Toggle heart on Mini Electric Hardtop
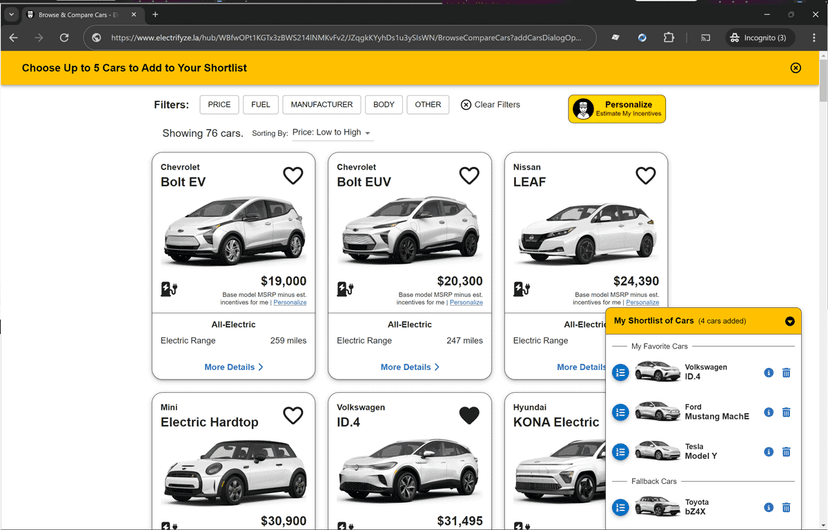The width and height of the screenshot is (828, 530). pyautogui.click(x=292, y=415)
